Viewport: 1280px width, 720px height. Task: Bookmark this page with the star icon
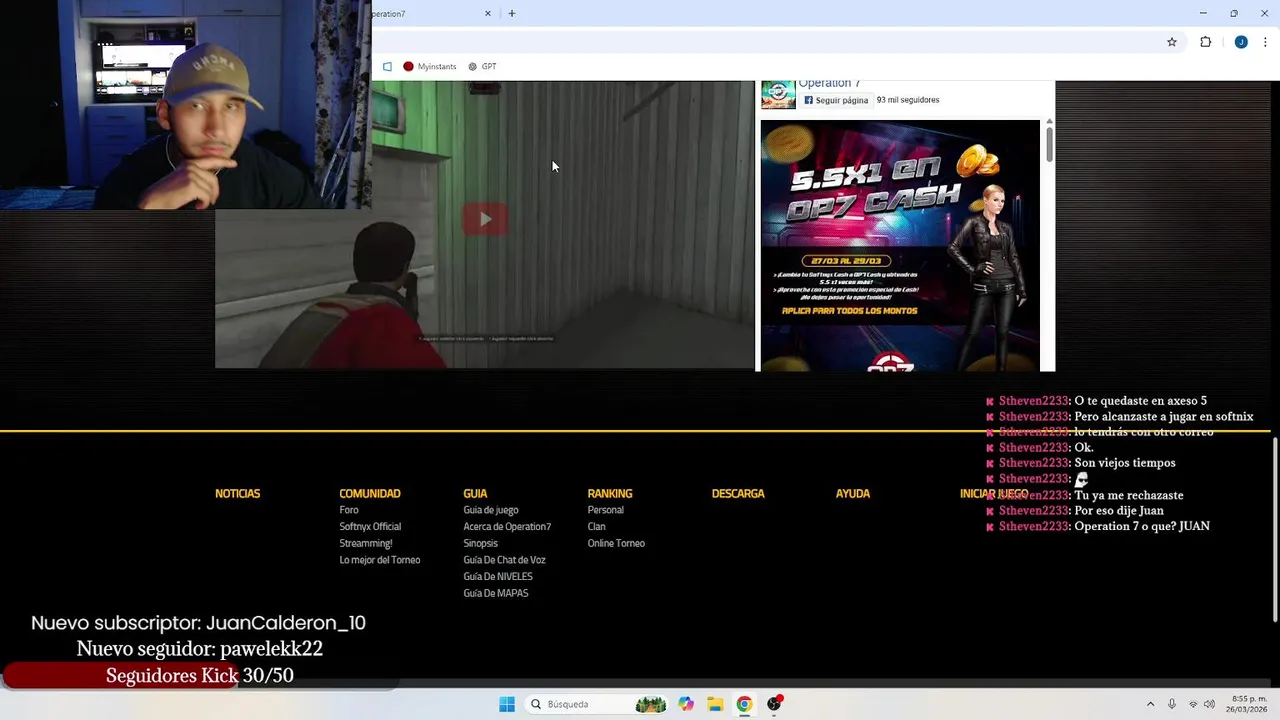point(1172,42)
